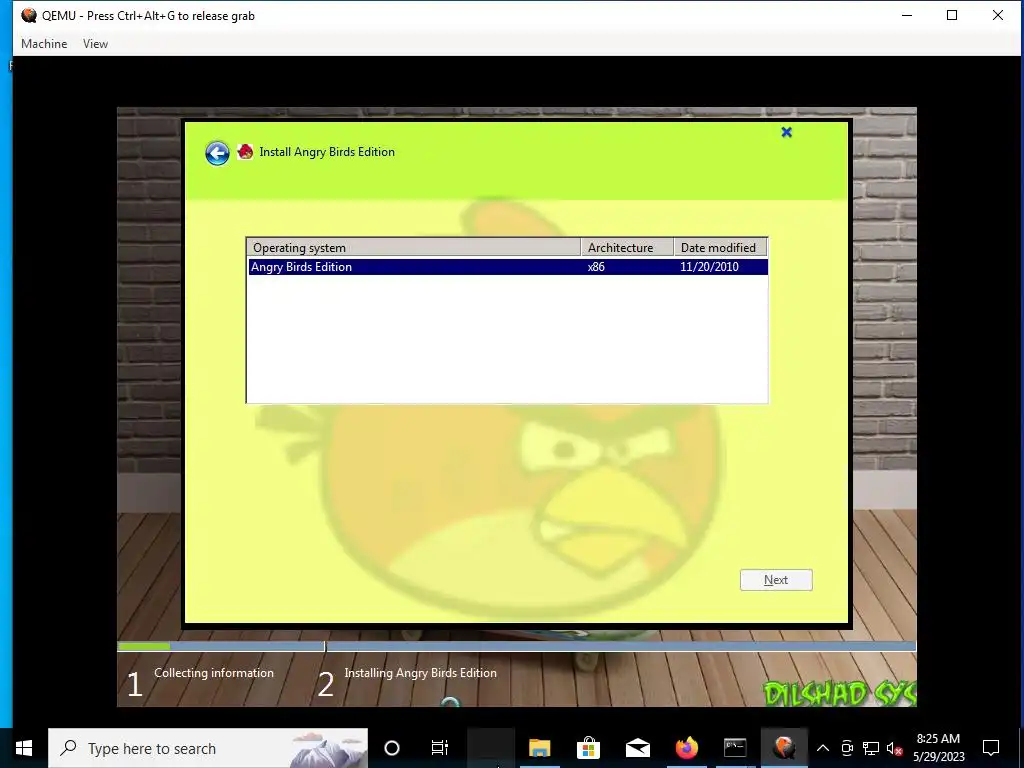Screen dimensions: 1024x768
Task: Click the installation progress bar
Action: pyautogui.click(x=517, y=647)
